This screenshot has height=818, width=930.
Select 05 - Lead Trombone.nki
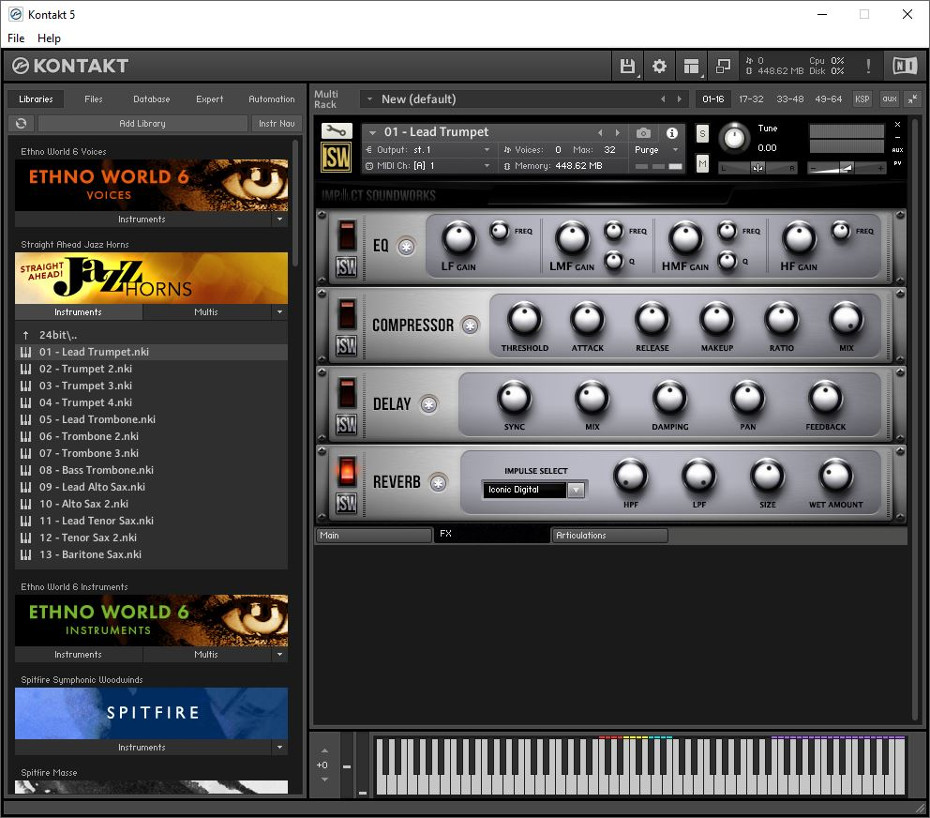151,419
